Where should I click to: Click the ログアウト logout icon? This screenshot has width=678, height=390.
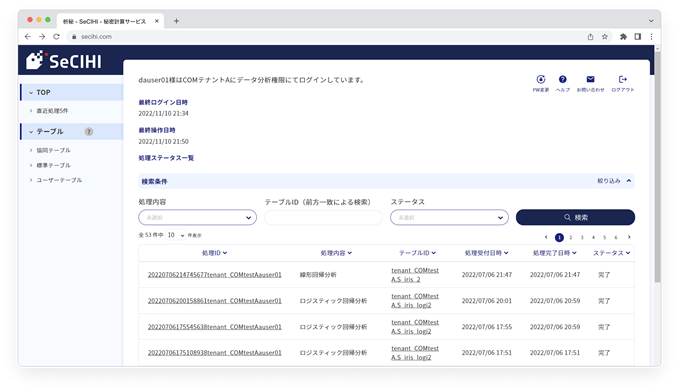click(623, 80)
